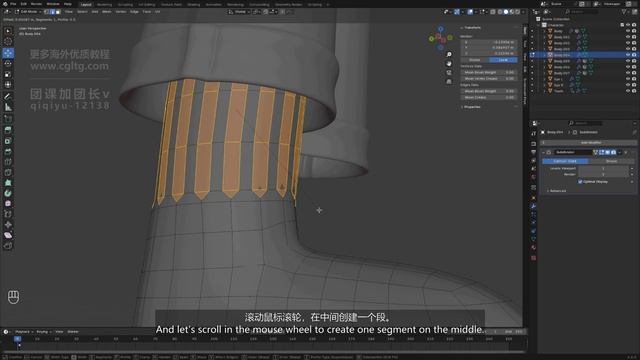Collapse the Character collection in outliner
Screen dimensions: 640x360
pyautogui.click(x=539, y=25)
